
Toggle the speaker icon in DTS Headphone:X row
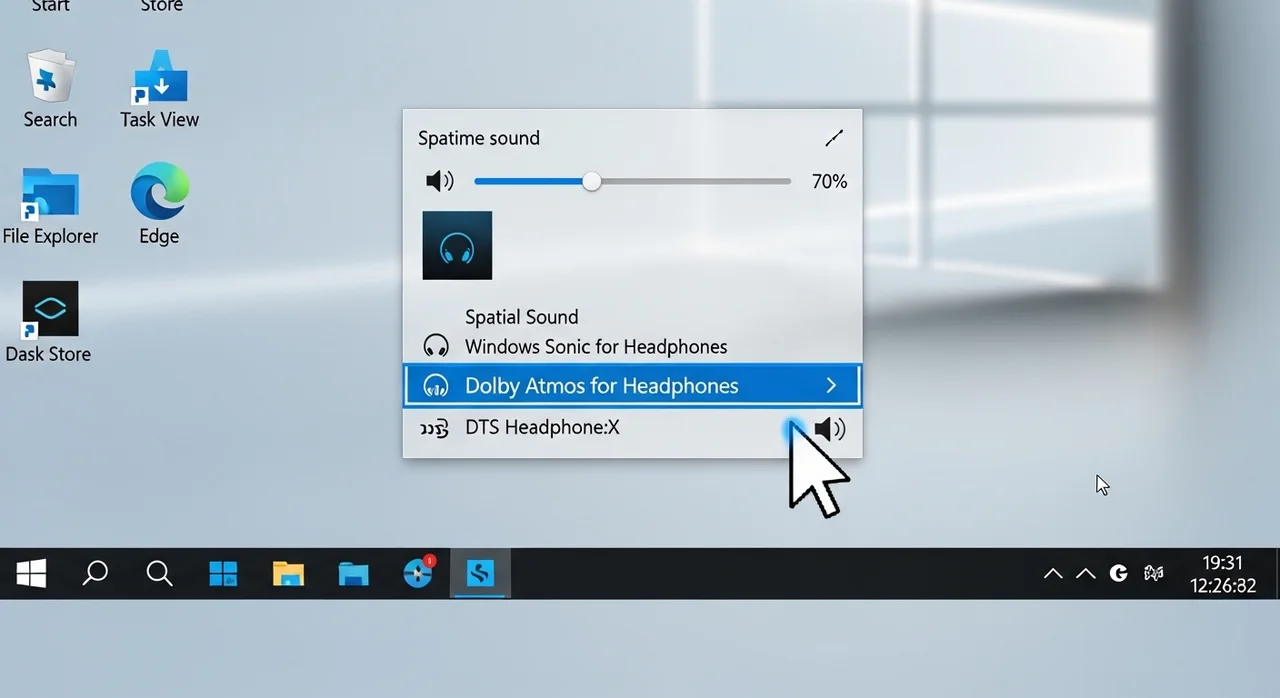[x=829, y=429]
